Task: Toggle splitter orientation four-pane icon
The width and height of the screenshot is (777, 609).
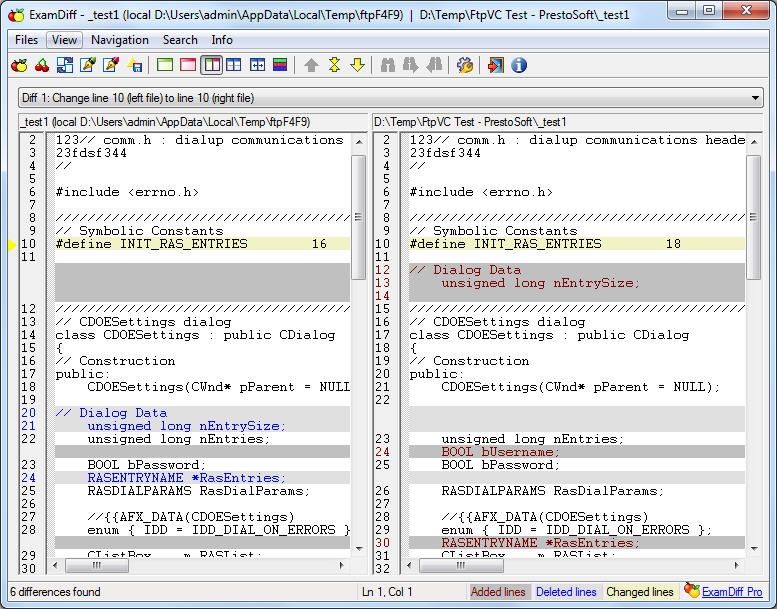Action: click(x=234, y=65)
